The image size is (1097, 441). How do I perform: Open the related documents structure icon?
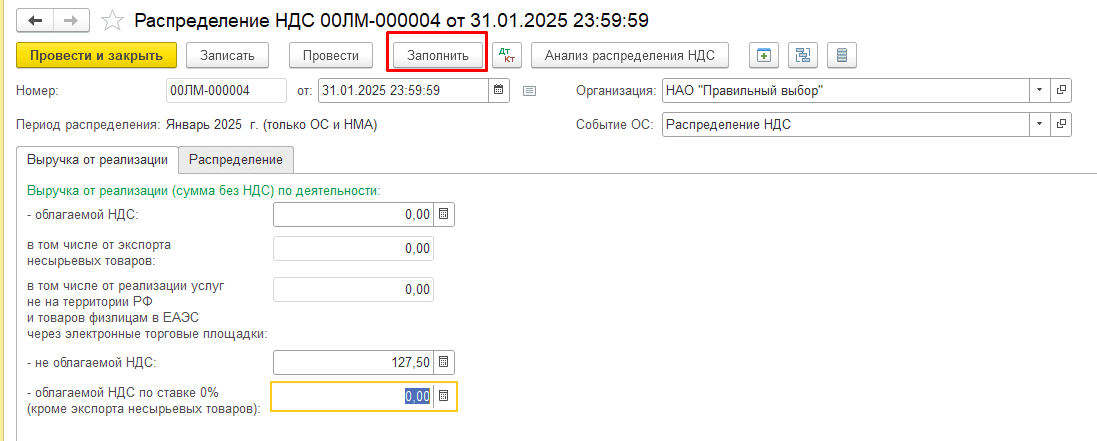coord(803,55)
